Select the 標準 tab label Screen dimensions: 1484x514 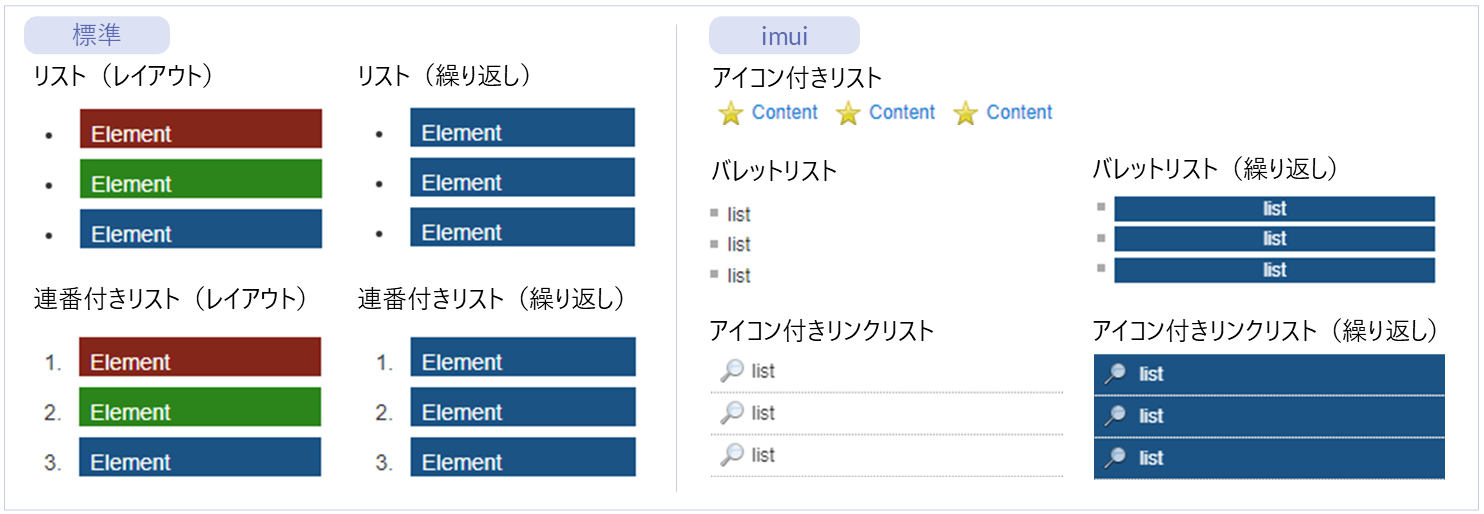click(x=97, y=36)
